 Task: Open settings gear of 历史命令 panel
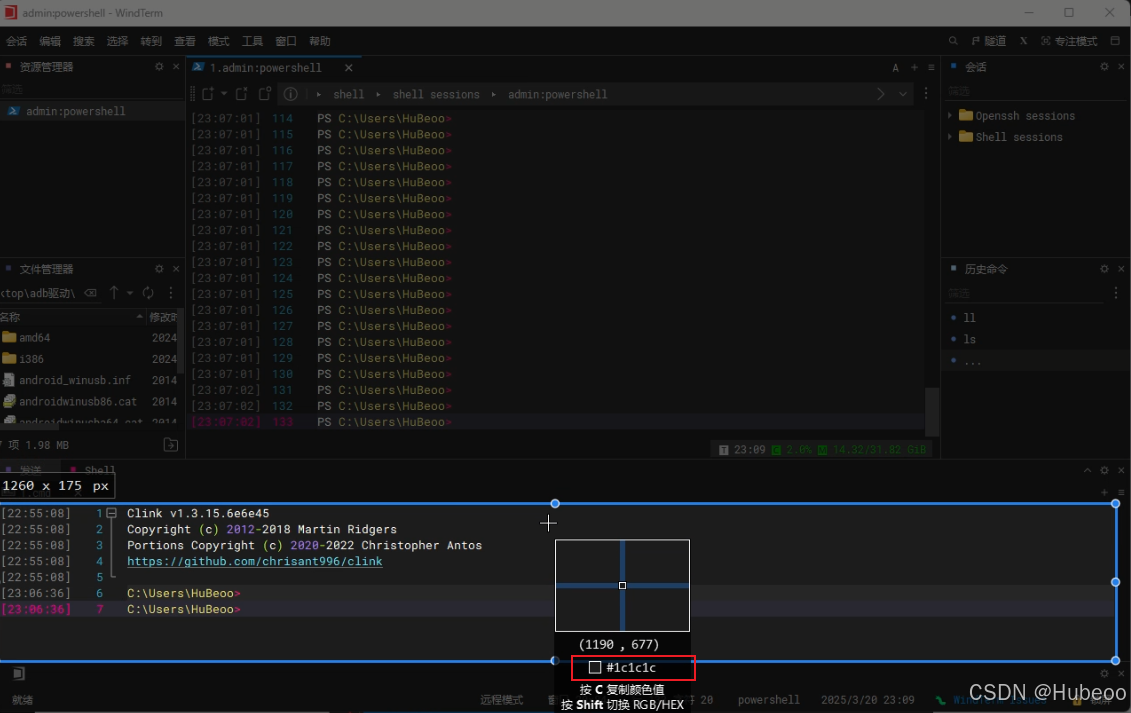(1104, 268)
